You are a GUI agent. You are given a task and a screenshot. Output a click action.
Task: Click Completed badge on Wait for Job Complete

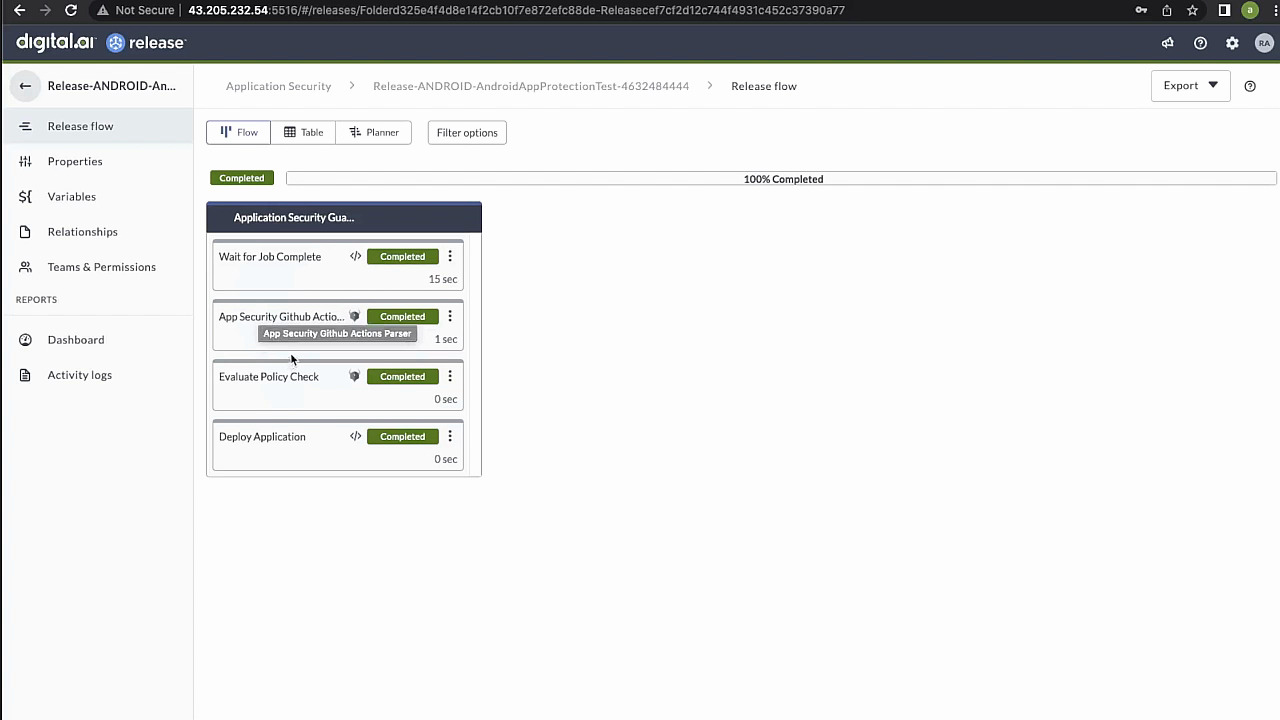(x=402, y=256)
